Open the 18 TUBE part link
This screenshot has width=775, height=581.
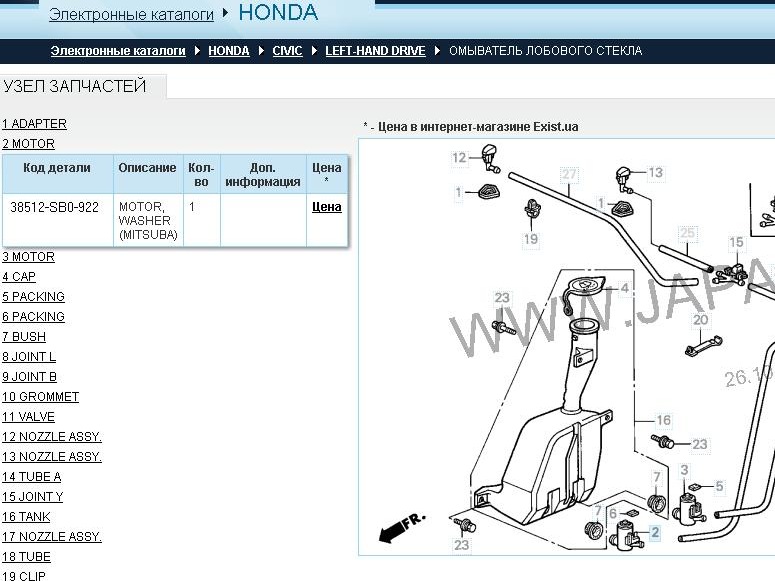26,557
